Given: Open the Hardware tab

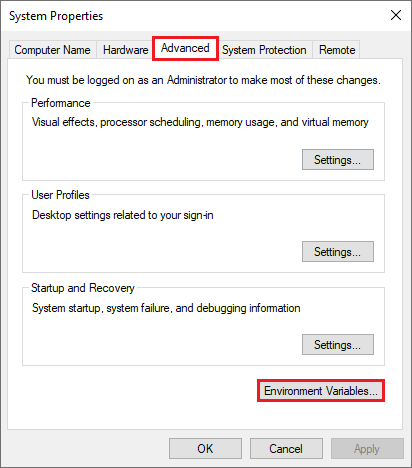Looking at the screenshot, I should point(126,50).
